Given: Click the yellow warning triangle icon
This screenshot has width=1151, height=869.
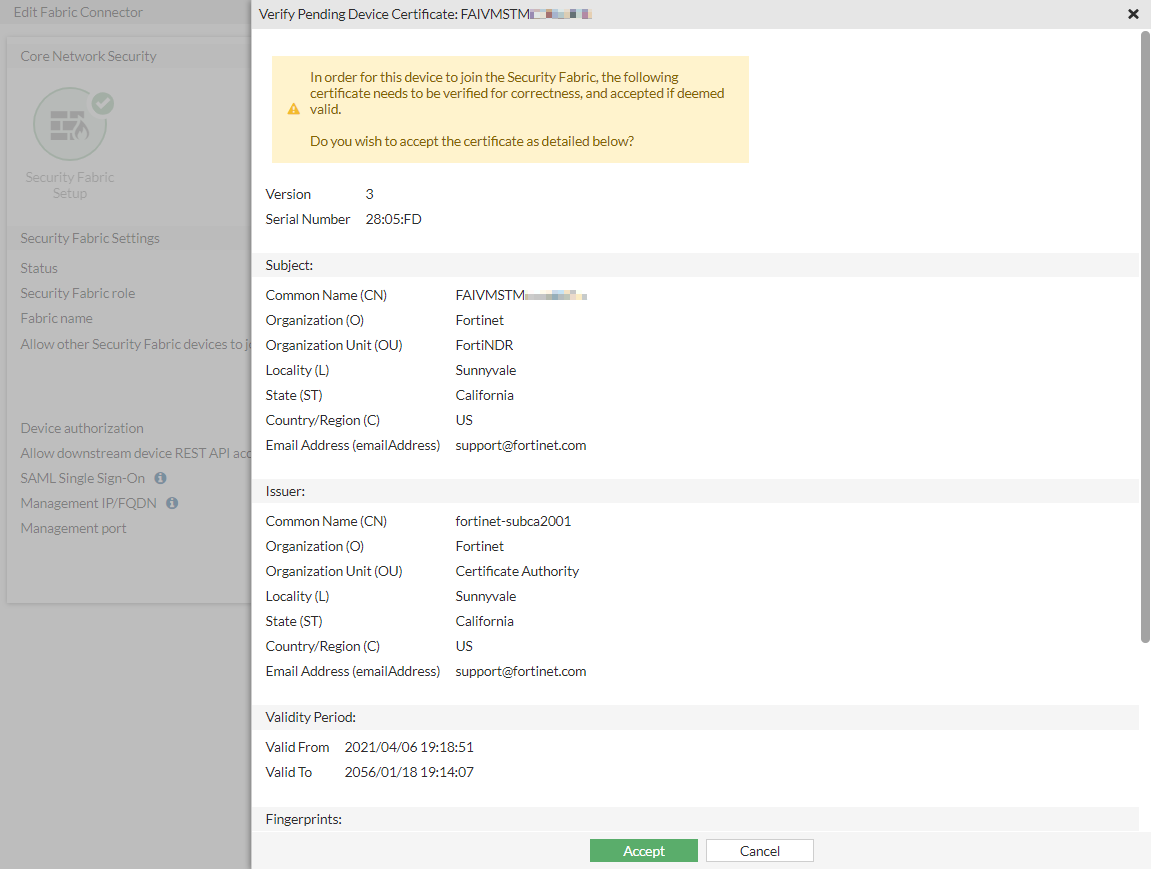Looking at the screenshot, I should [293, 109].
